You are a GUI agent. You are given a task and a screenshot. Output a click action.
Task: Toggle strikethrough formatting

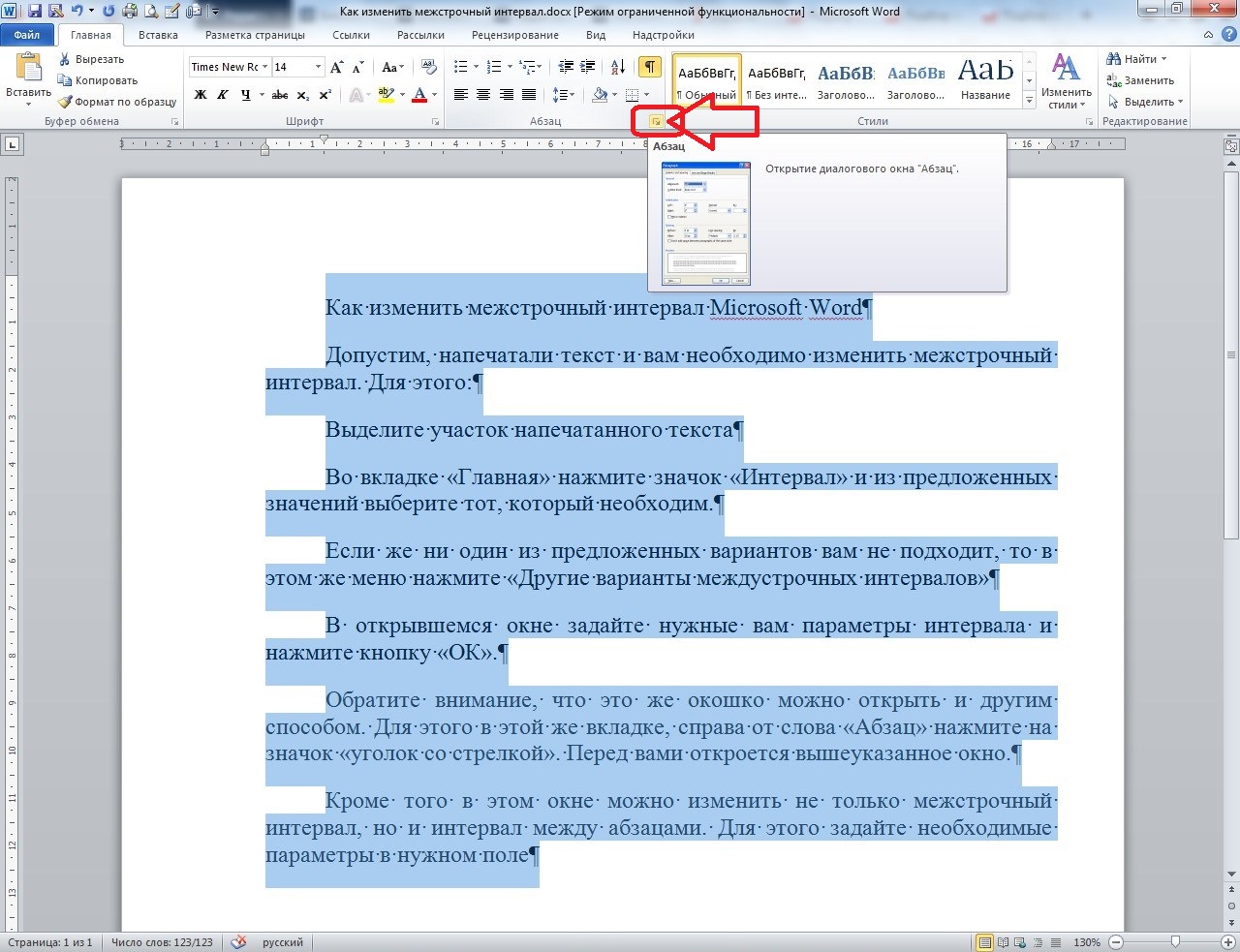(280, 95)
